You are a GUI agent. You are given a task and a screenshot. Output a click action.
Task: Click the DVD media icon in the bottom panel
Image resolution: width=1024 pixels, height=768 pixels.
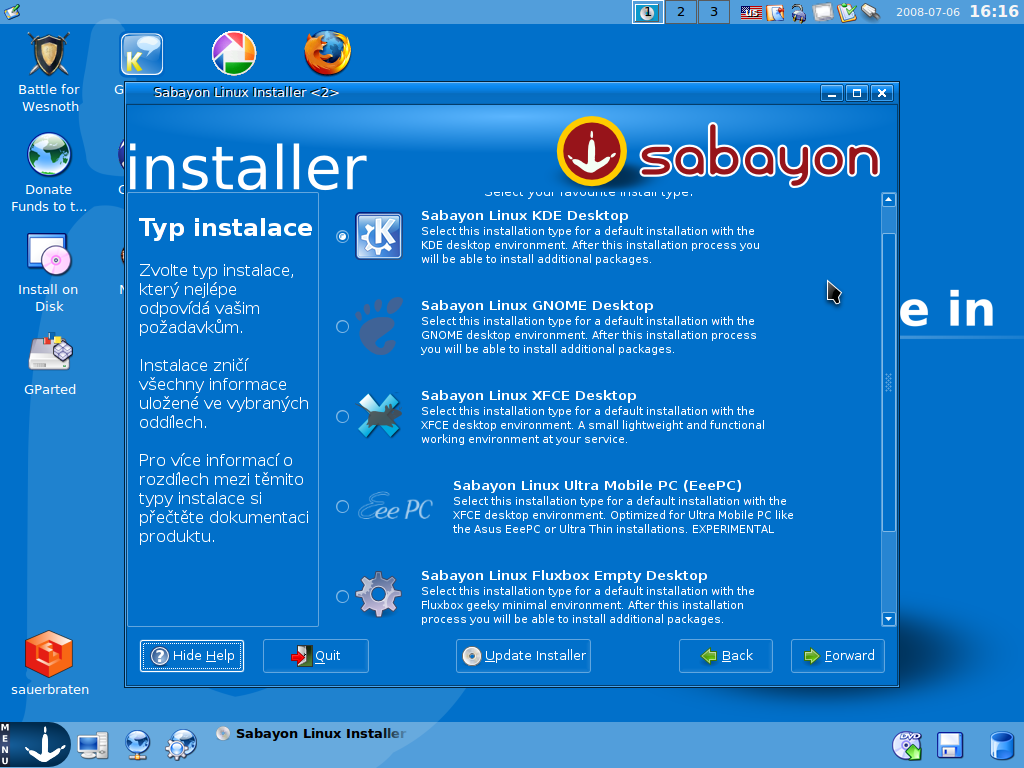click(908, 745)
